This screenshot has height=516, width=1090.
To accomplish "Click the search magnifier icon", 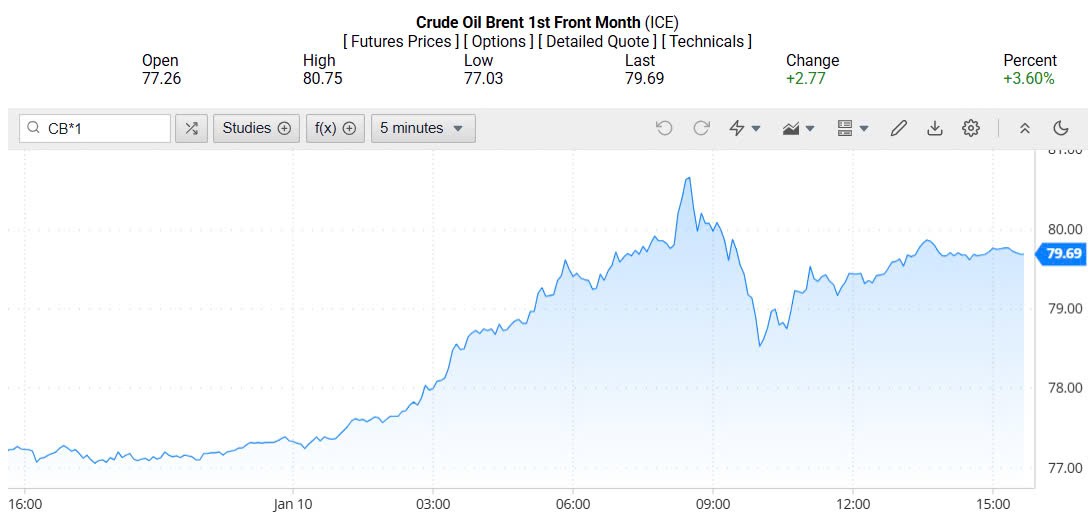I will 34,128.
